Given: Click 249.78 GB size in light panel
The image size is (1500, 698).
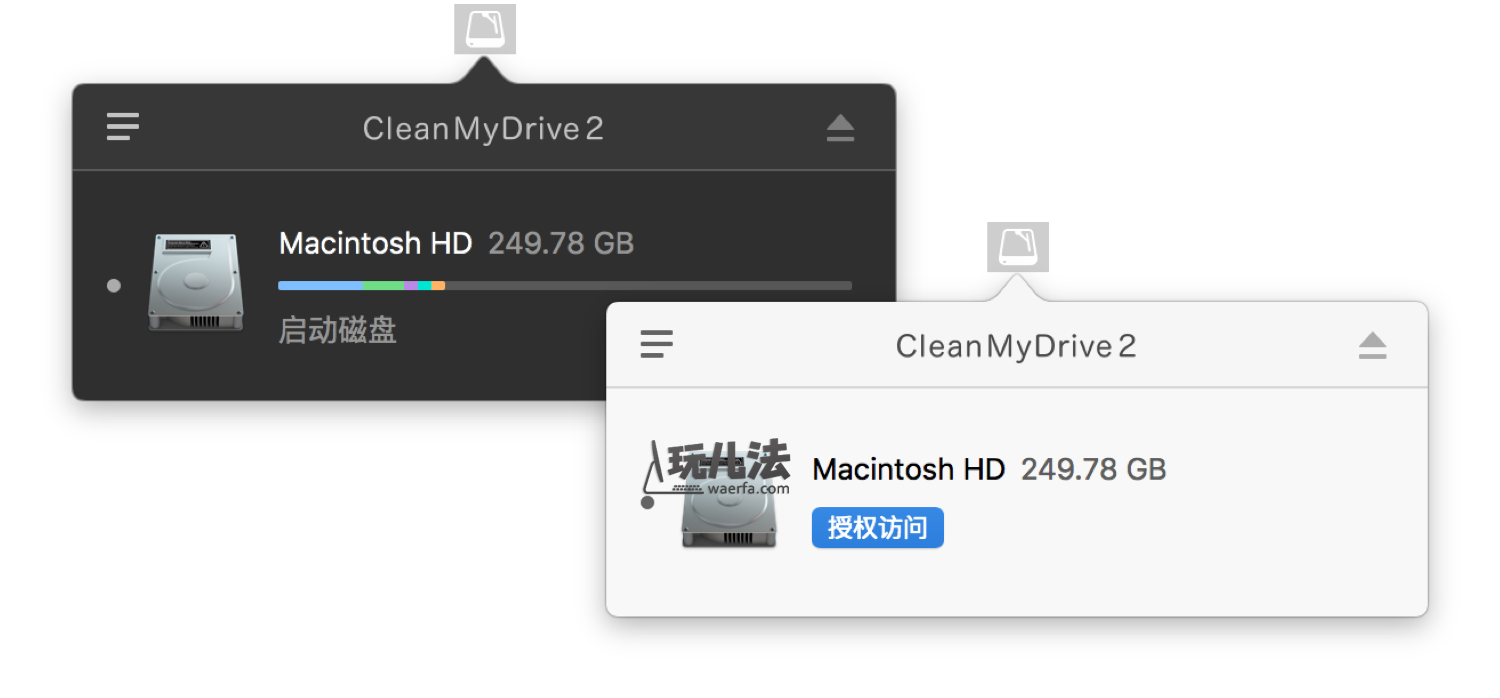Looking at the screenshot, I should click(1094, 469).
